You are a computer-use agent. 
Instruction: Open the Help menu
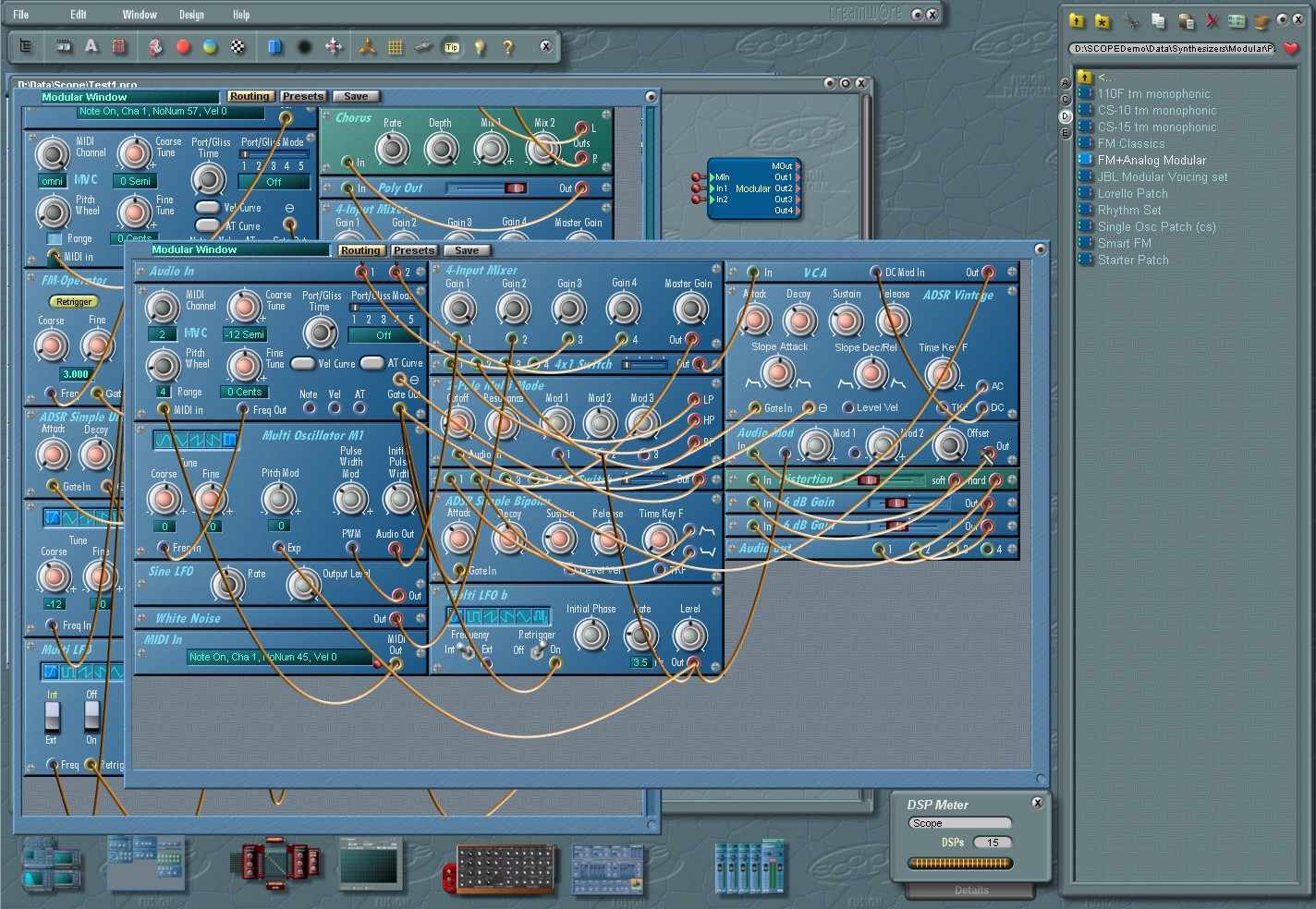pyautogui.click(x=241, y=15)
